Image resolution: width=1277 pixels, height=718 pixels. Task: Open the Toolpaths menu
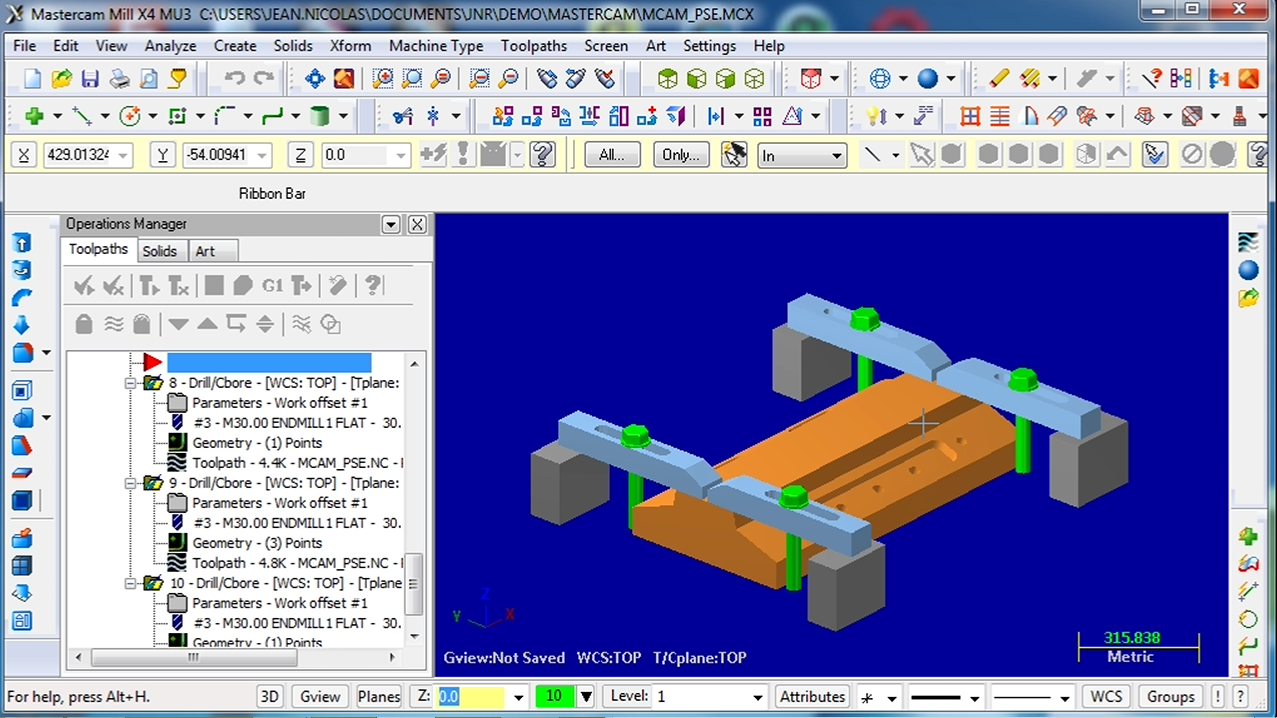click(x=534, y=46)
